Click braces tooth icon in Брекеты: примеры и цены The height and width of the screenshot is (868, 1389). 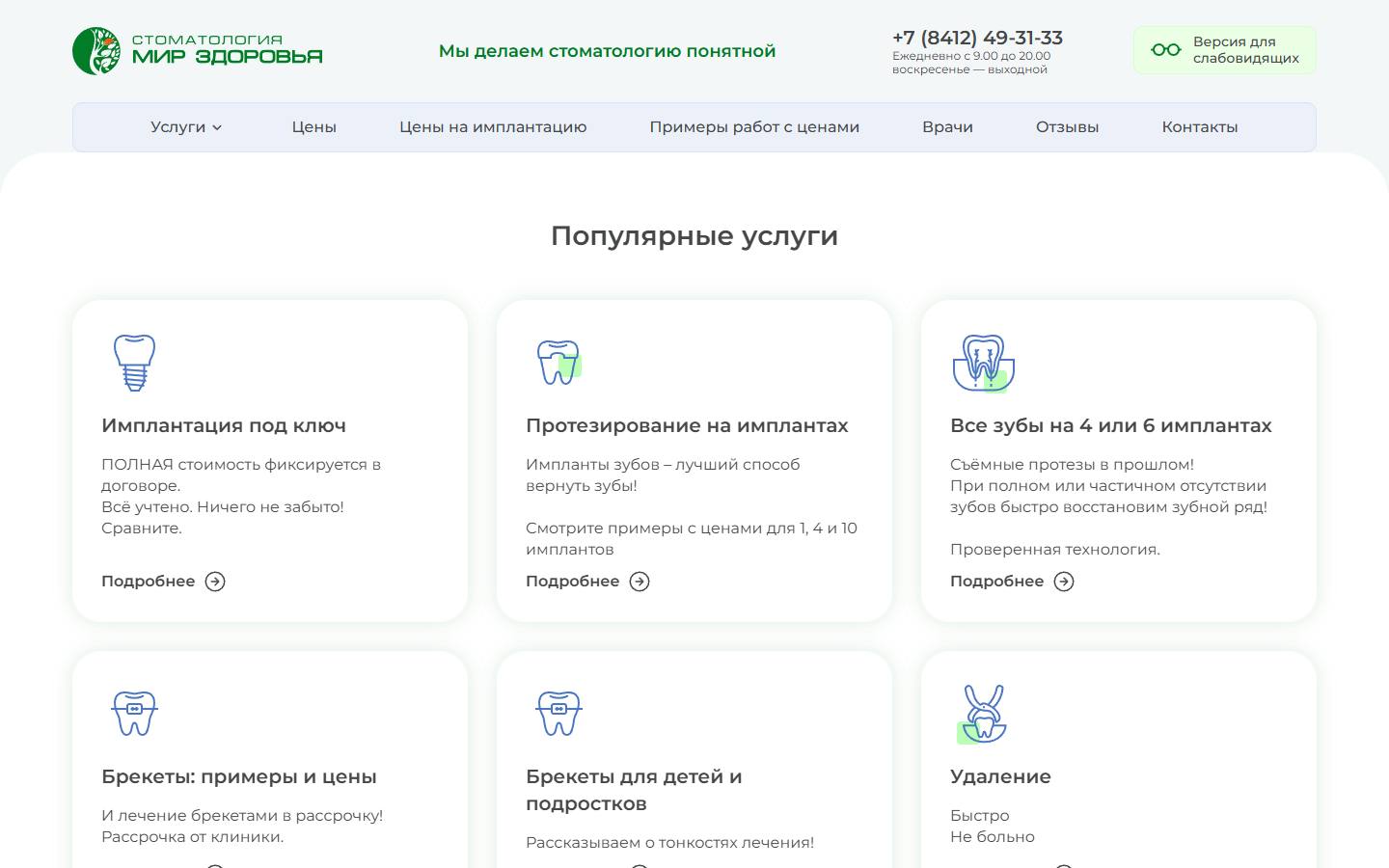point(134,713)
